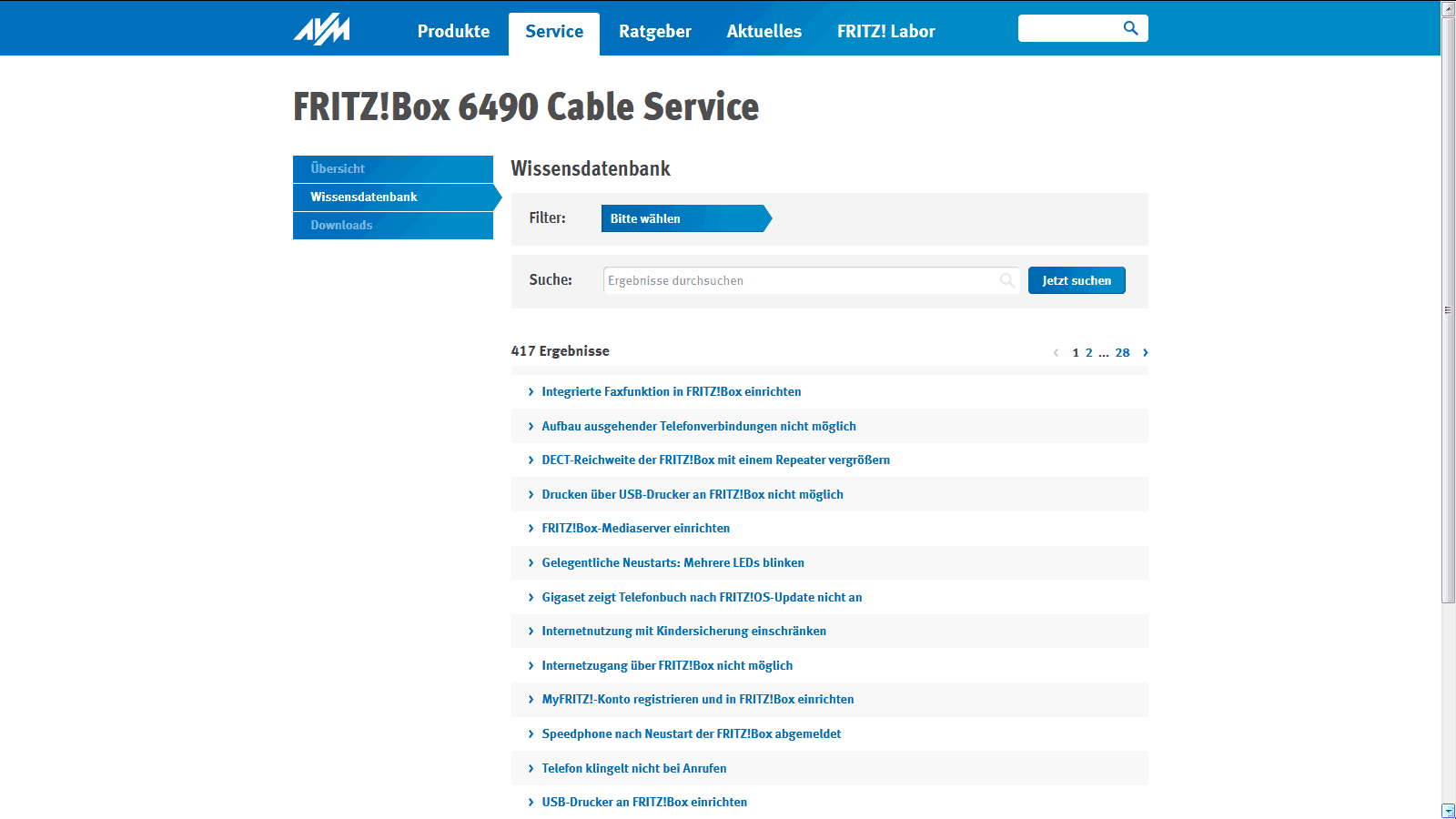Click the 417 Ergebnisse count text
This screenshot has width=1456, height=819.
click(x=561, y=351)
